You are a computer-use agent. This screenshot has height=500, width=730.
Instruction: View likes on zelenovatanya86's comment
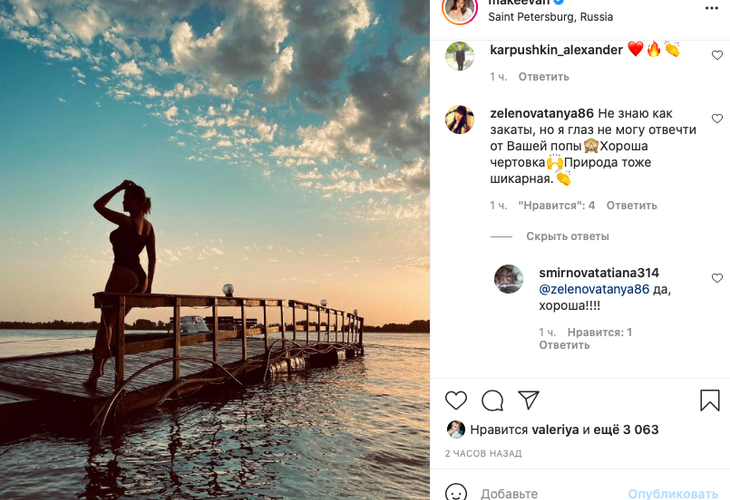click(556, 205)
